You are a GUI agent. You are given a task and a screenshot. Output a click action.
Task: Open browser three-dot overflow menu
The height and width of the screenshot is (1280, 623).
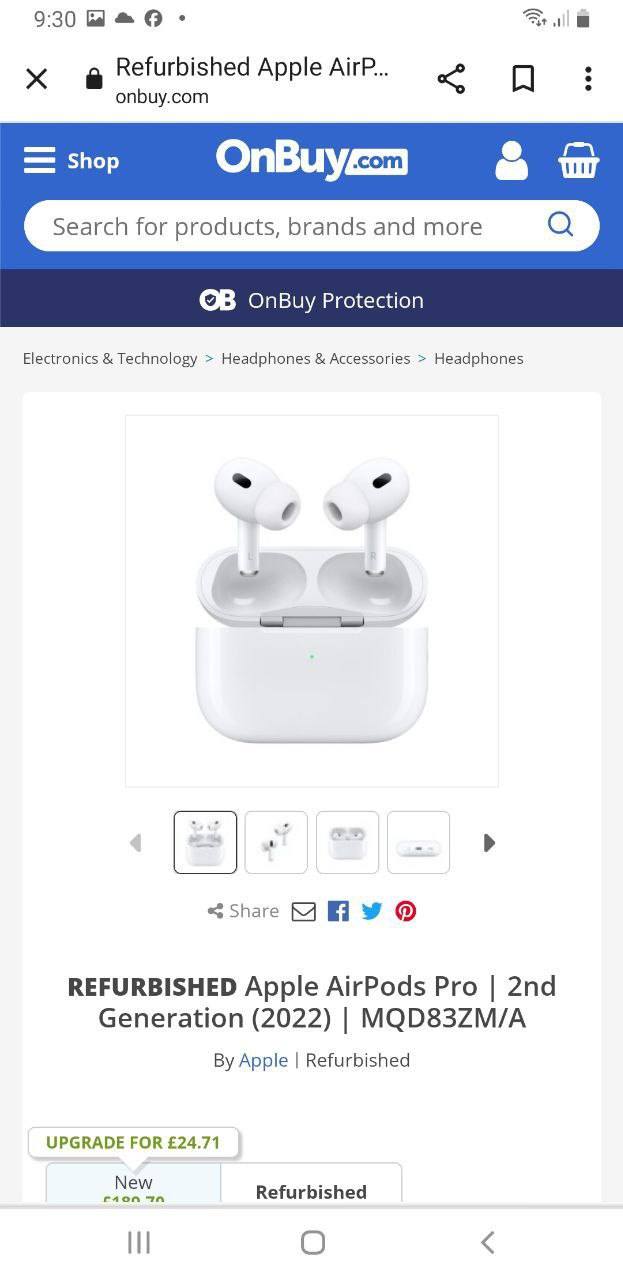(588, 79)
